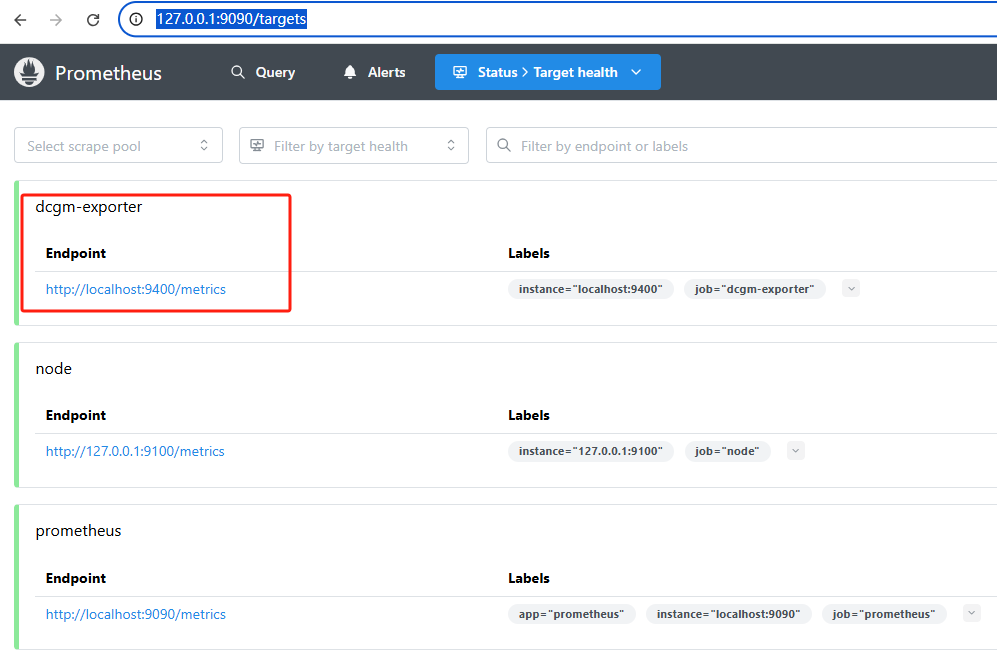997x653 pixels.
Task: Click the Filter by endpoint or labels field
Action: click(750, 146)
